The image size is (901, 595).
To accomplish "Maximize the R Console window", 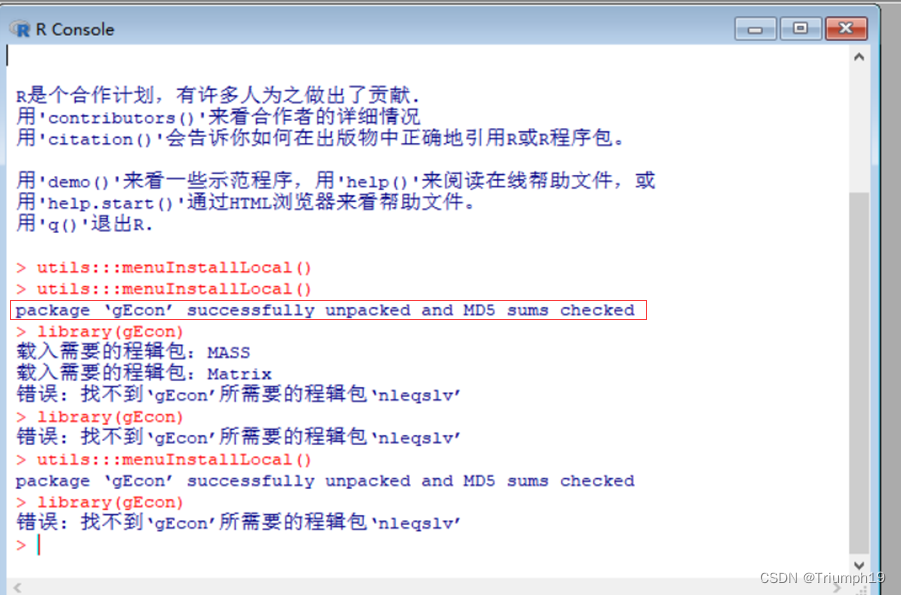I will tap(800, 29).
